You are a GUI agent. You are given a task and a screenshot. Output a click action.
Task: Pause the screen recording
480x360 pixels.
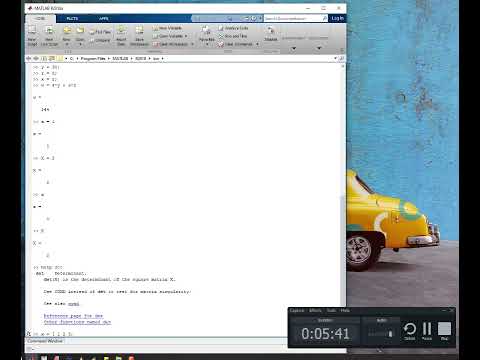pos(427,331)
